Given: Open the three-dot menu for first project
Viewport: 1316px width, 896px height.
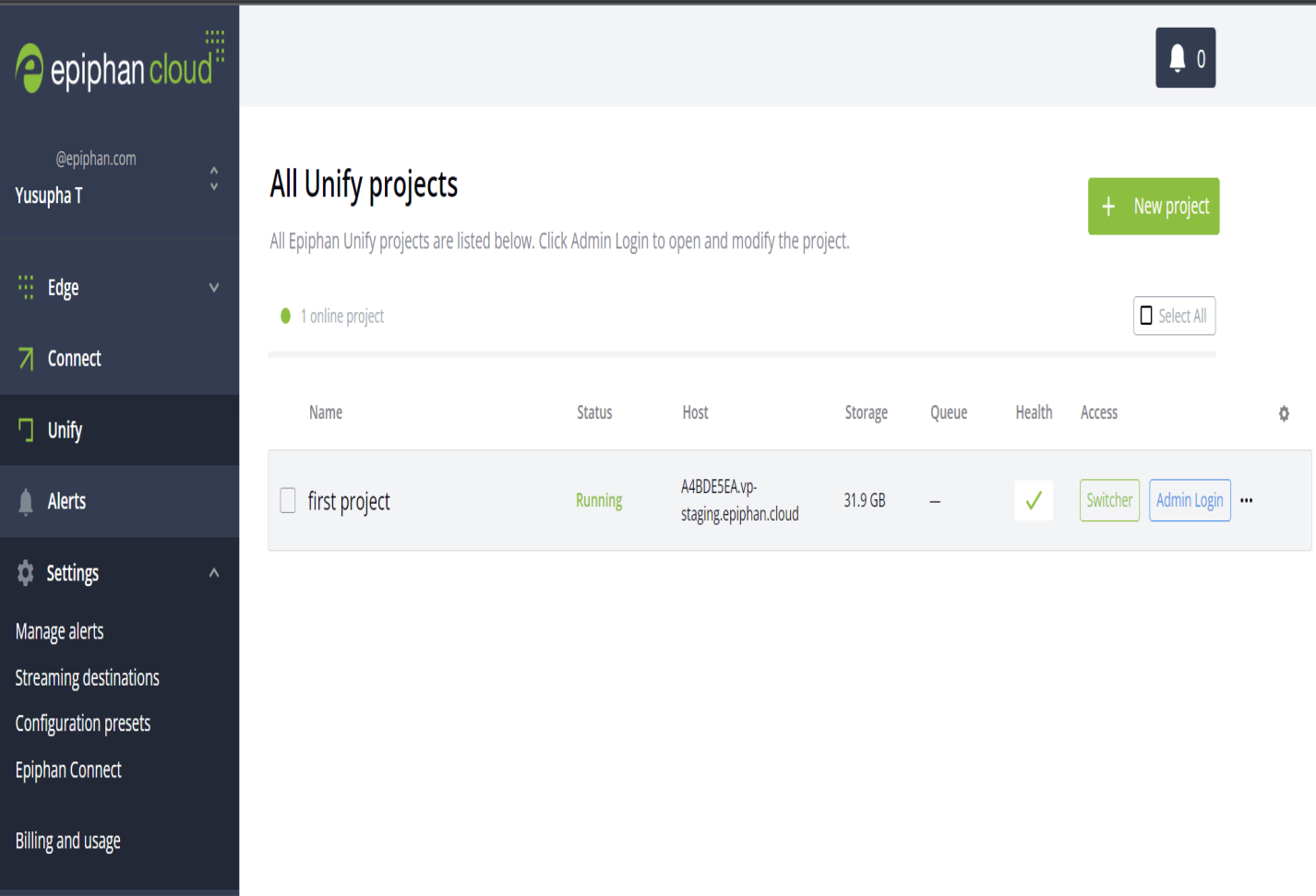Looking at the screenshot, I should coord(1247,500).
